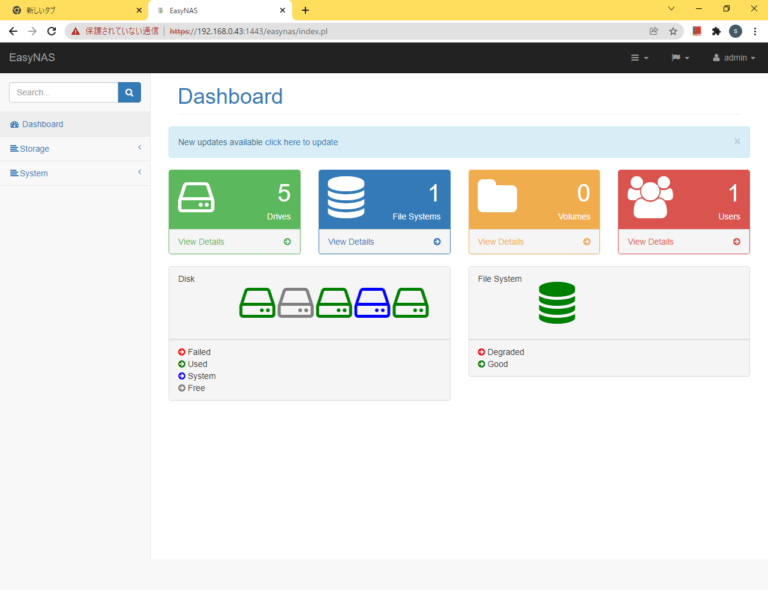Open the flag dropdown in top bar
The image size is (768, 590).
[680, 58]
